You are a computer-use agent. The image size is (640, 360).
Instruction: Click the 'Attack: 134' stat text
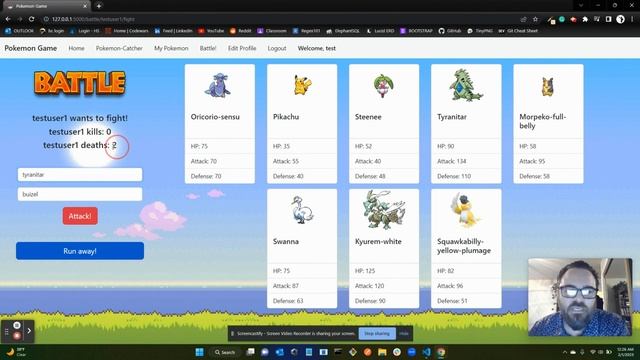(x=451, y=161)
